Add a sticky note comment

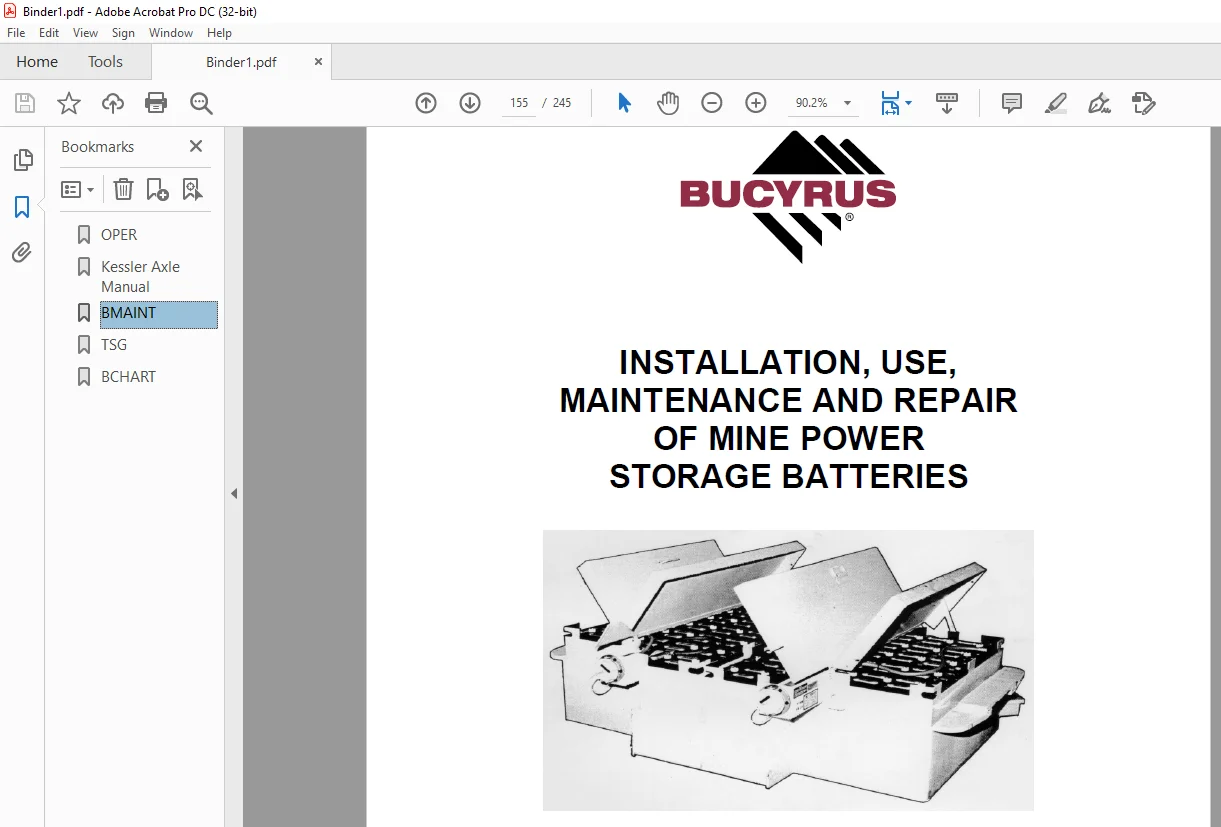tap(1012, 103)
